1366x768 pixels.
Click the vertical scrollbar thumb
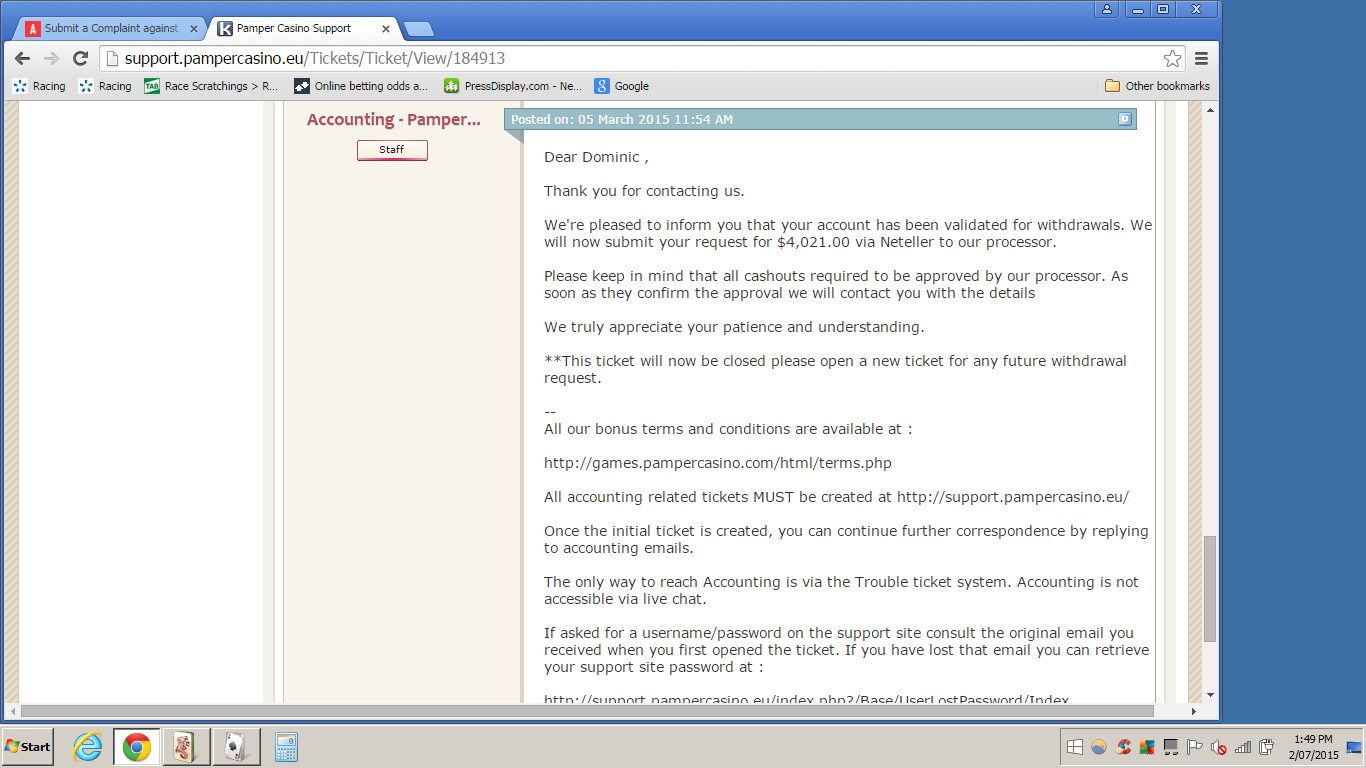pos(1210,588)
